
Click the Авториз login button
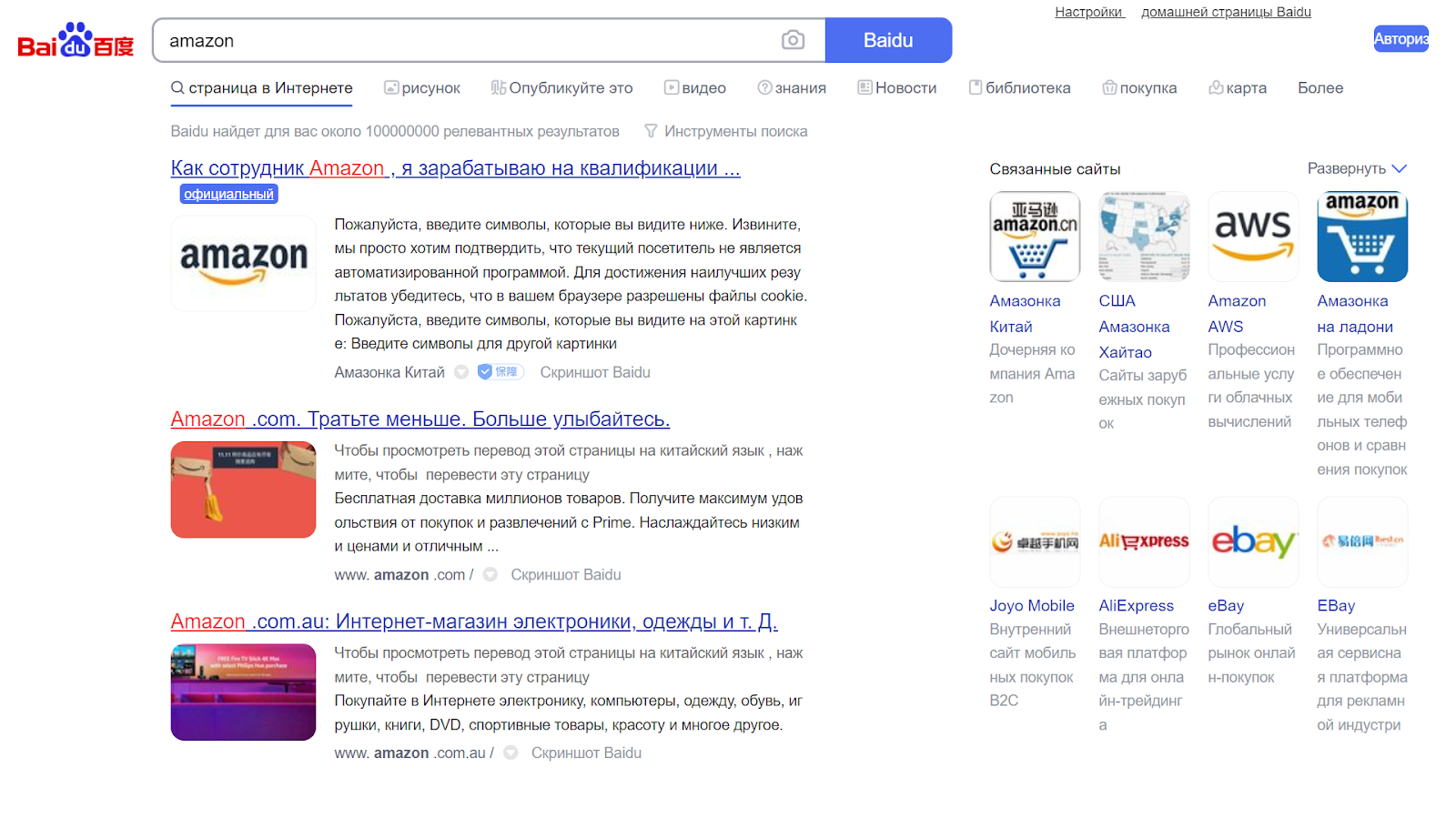point(1400,39)
